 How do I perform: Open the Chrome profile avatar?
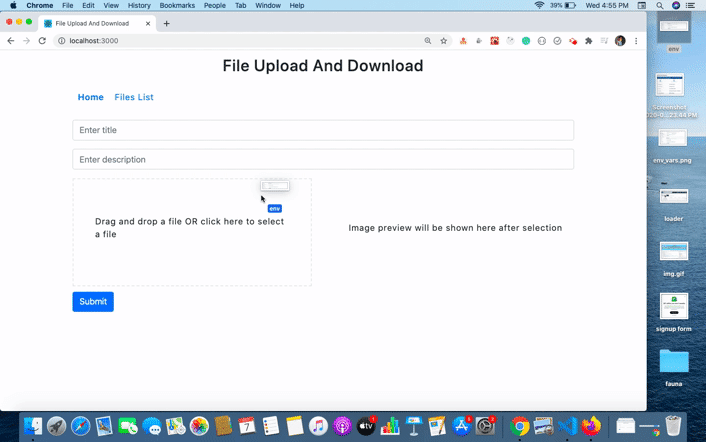pyautogui.click(x=620, y=41)
